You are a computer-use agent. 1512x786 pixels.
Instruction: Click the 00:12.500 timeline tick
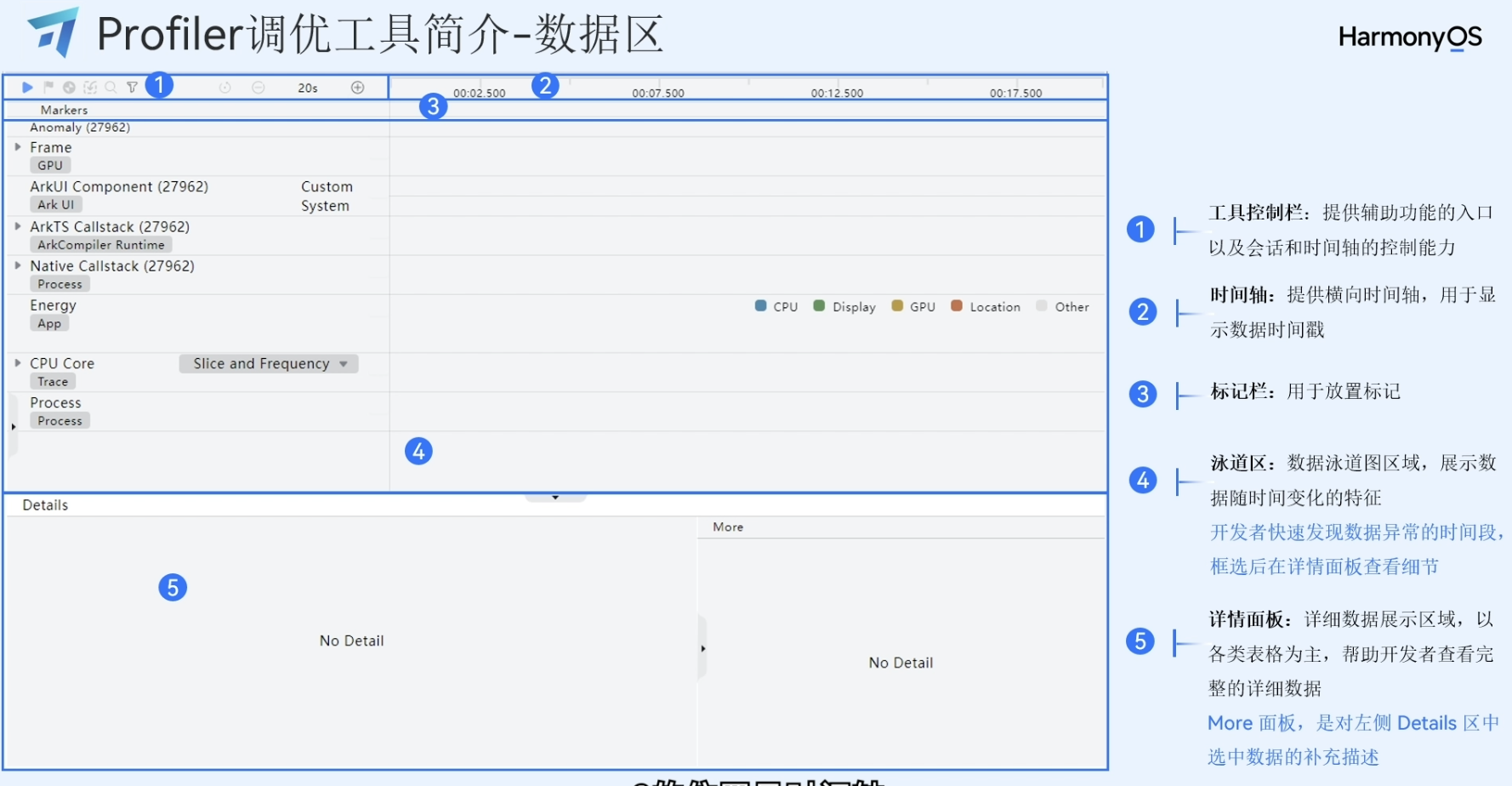click(837, 93)
